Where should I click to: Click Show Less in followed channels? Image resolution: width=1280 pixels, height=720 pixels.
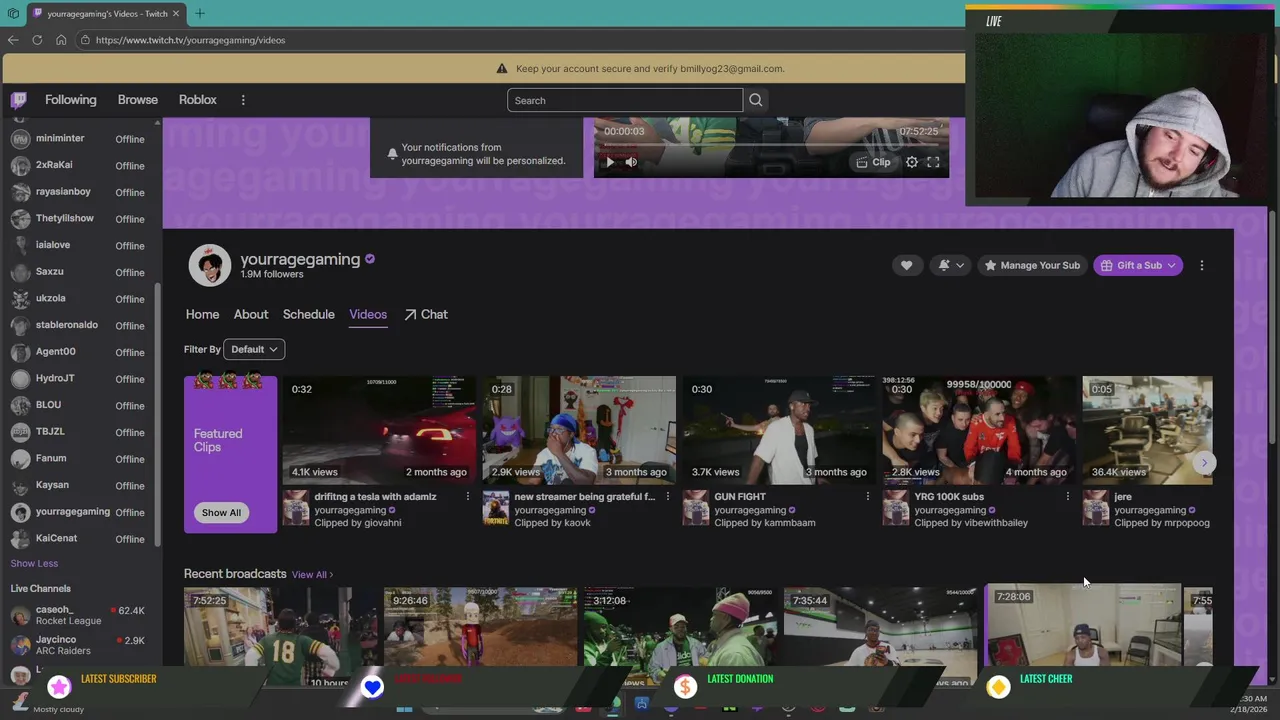coord(34,563)
